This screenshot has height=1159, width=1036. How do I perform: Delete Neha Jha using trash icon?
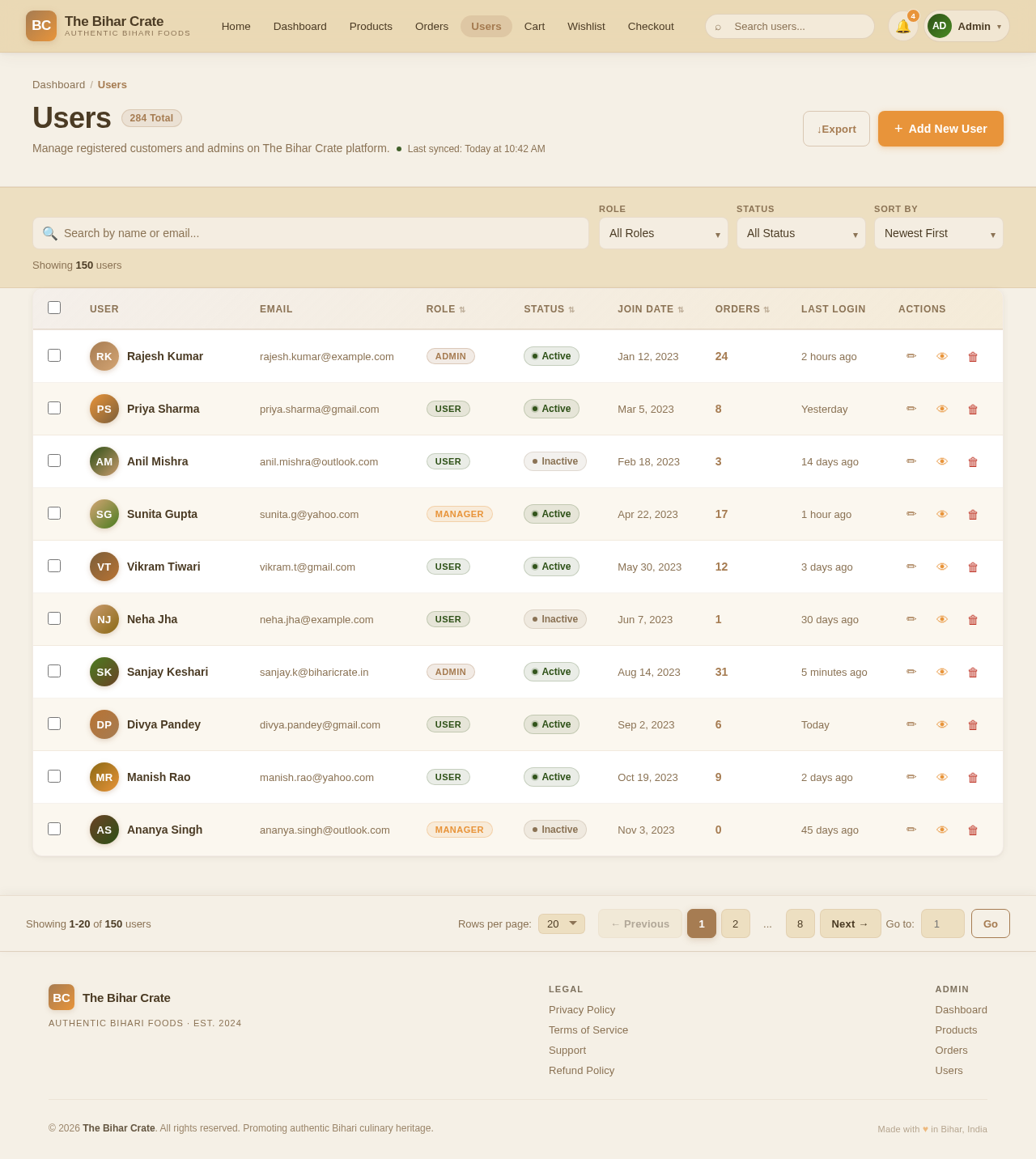click(x=973, y=619)
